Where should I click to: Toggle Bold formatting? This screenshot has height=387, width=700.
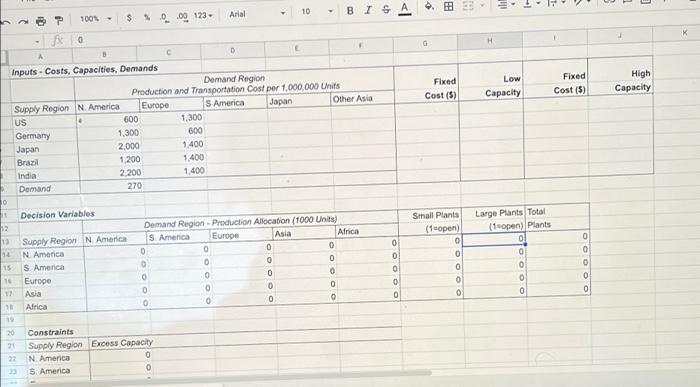(350, 11)
